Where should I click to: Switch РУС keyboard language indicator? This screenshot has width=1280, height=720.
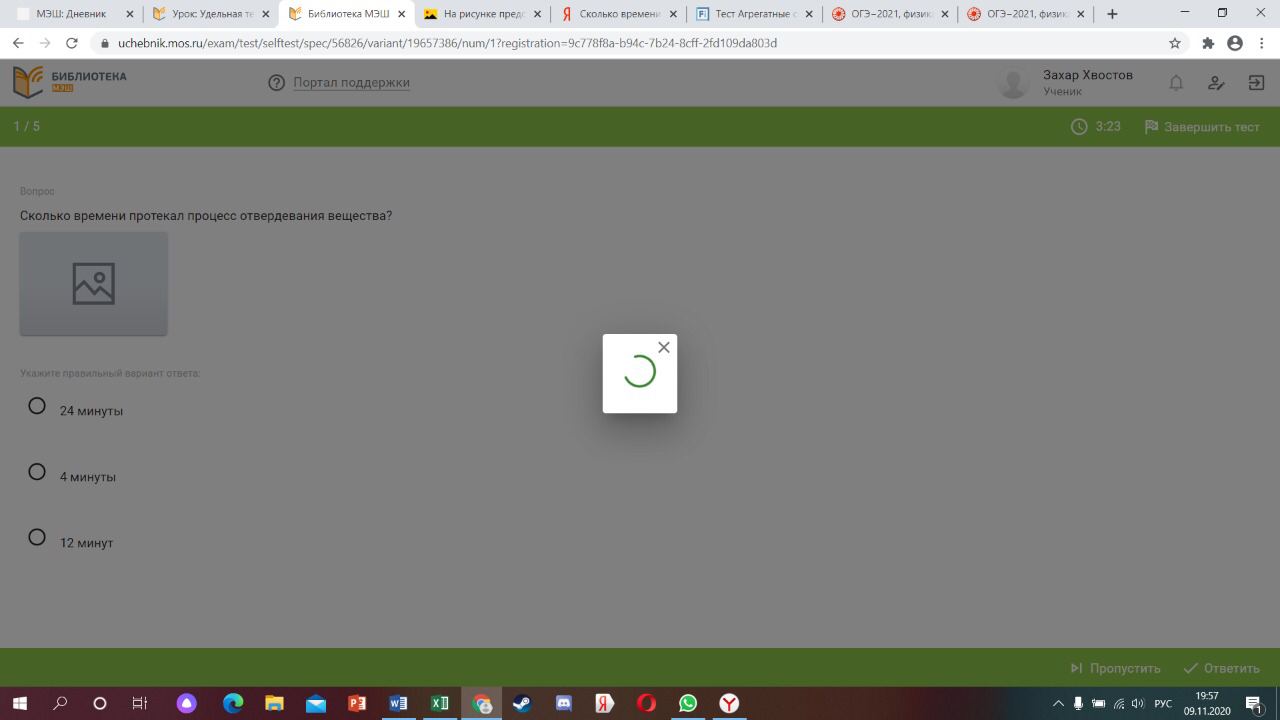(1163, 703)
